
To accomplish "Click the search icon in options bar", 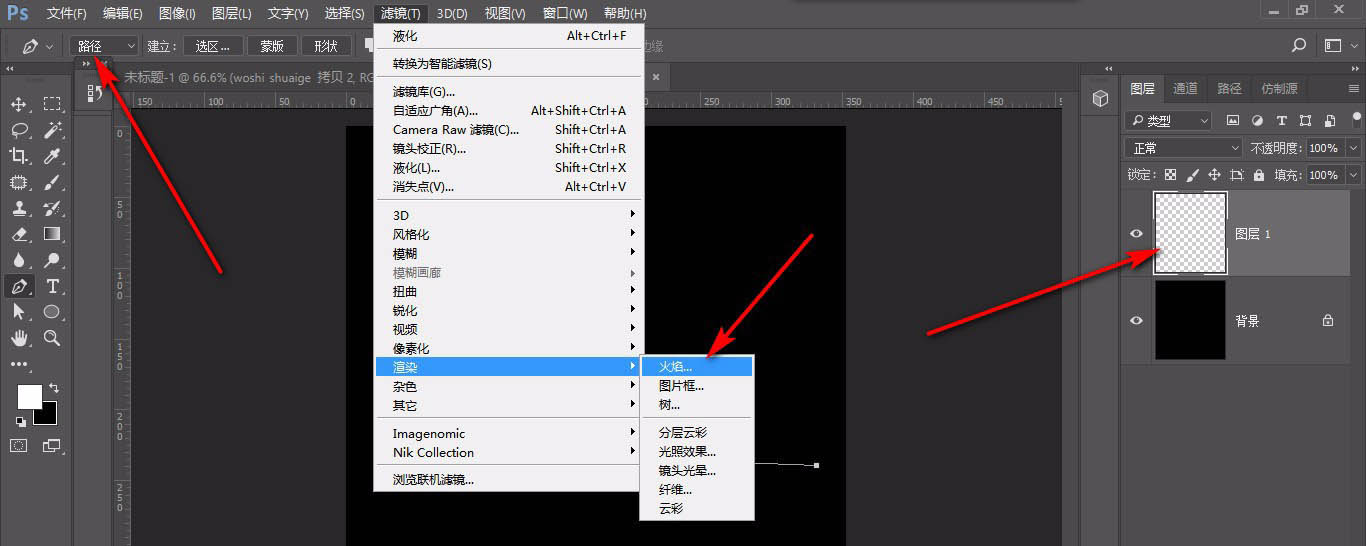I will [x=1299, y=45].
